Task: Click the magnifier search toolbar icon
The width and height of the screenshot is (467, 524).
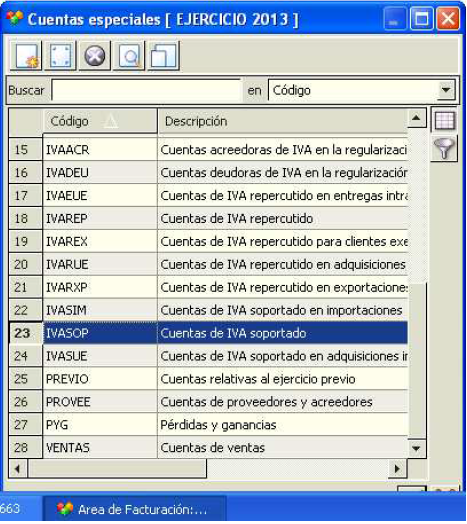Action: tap(129, 55)
